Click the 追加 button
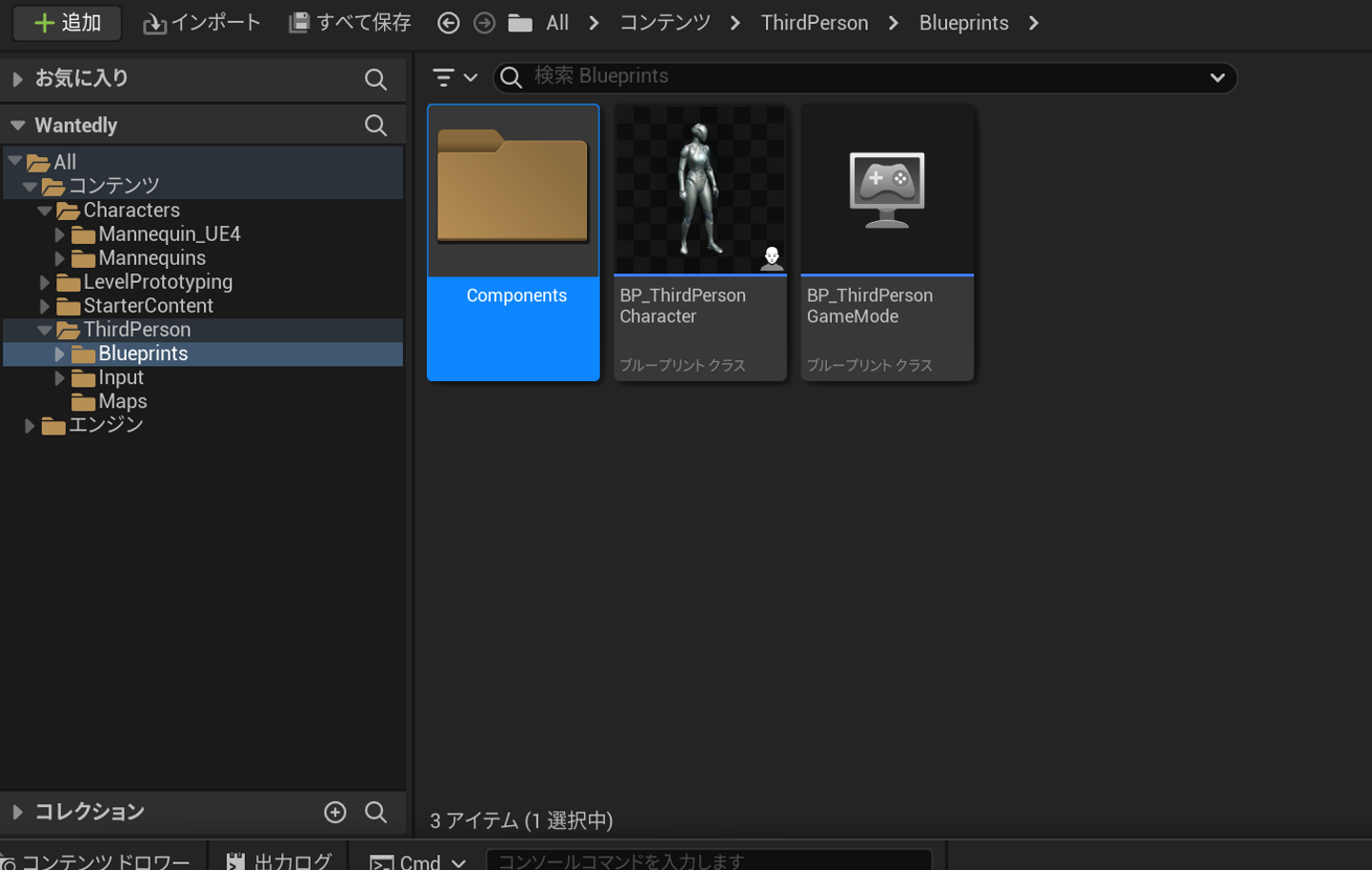The image size is (1372, 870). click(x=67, y=23)
